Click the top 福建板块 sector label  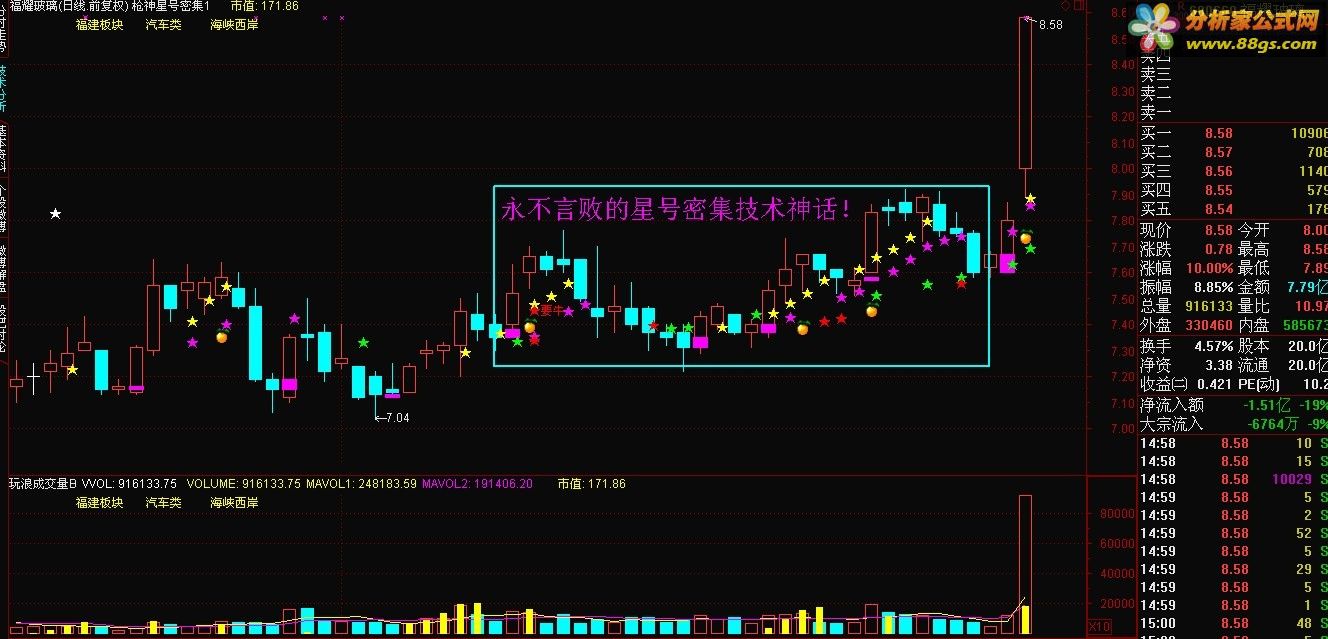coord(100,24)
